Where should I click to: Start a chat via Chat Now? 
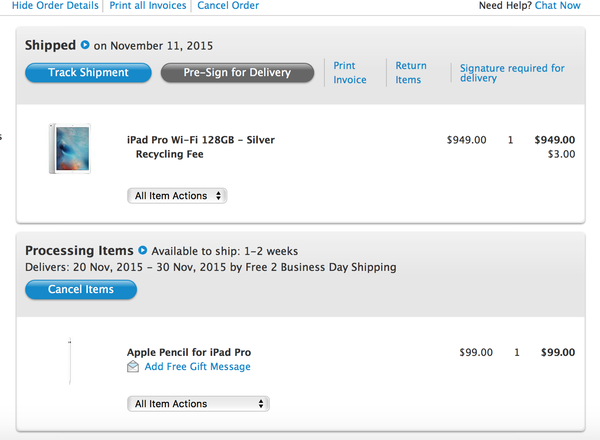click(x=557, y=5)
